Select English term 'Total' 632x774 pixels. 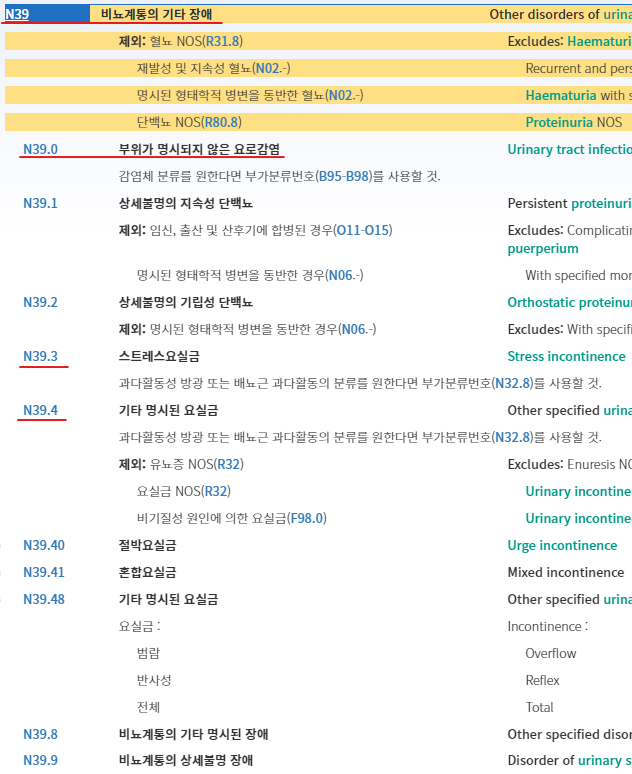click(x=540, y=707)
